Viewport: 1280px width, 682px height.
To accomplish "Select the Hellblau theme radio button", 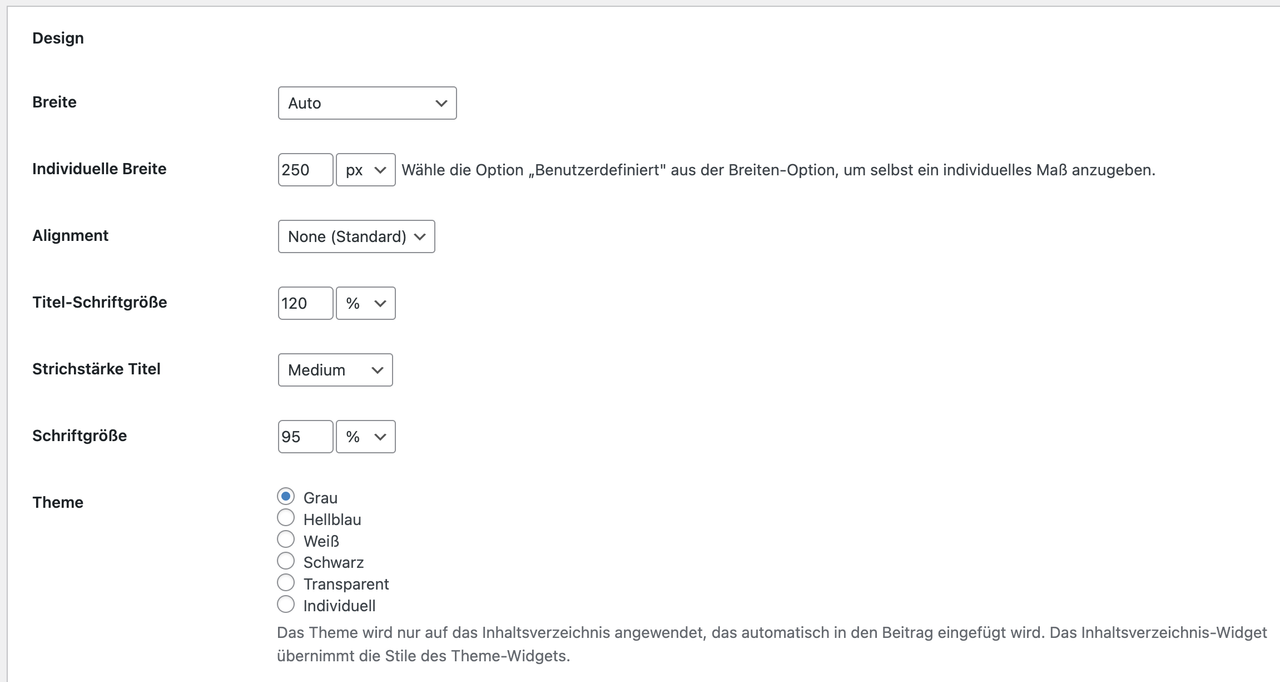I will (286, 518).
